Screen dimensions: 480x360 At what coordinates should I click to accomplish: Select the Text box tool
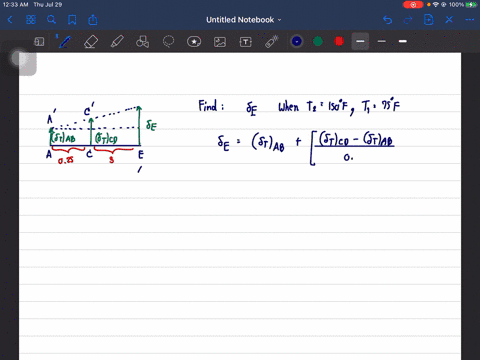point(246,42)
